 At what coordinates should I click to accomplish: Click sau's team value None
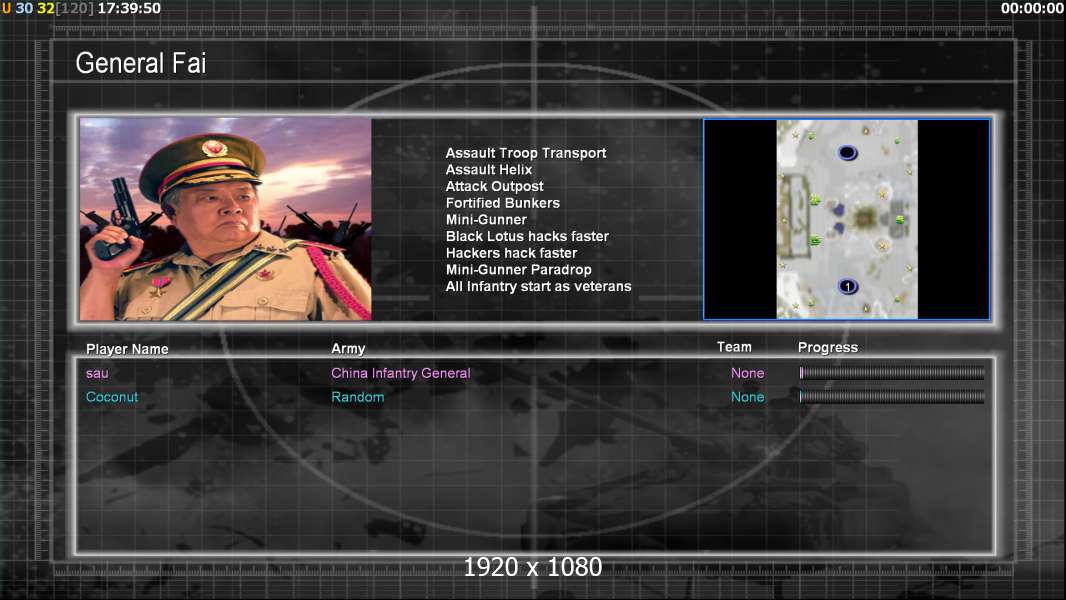click(x=747, y=373)
